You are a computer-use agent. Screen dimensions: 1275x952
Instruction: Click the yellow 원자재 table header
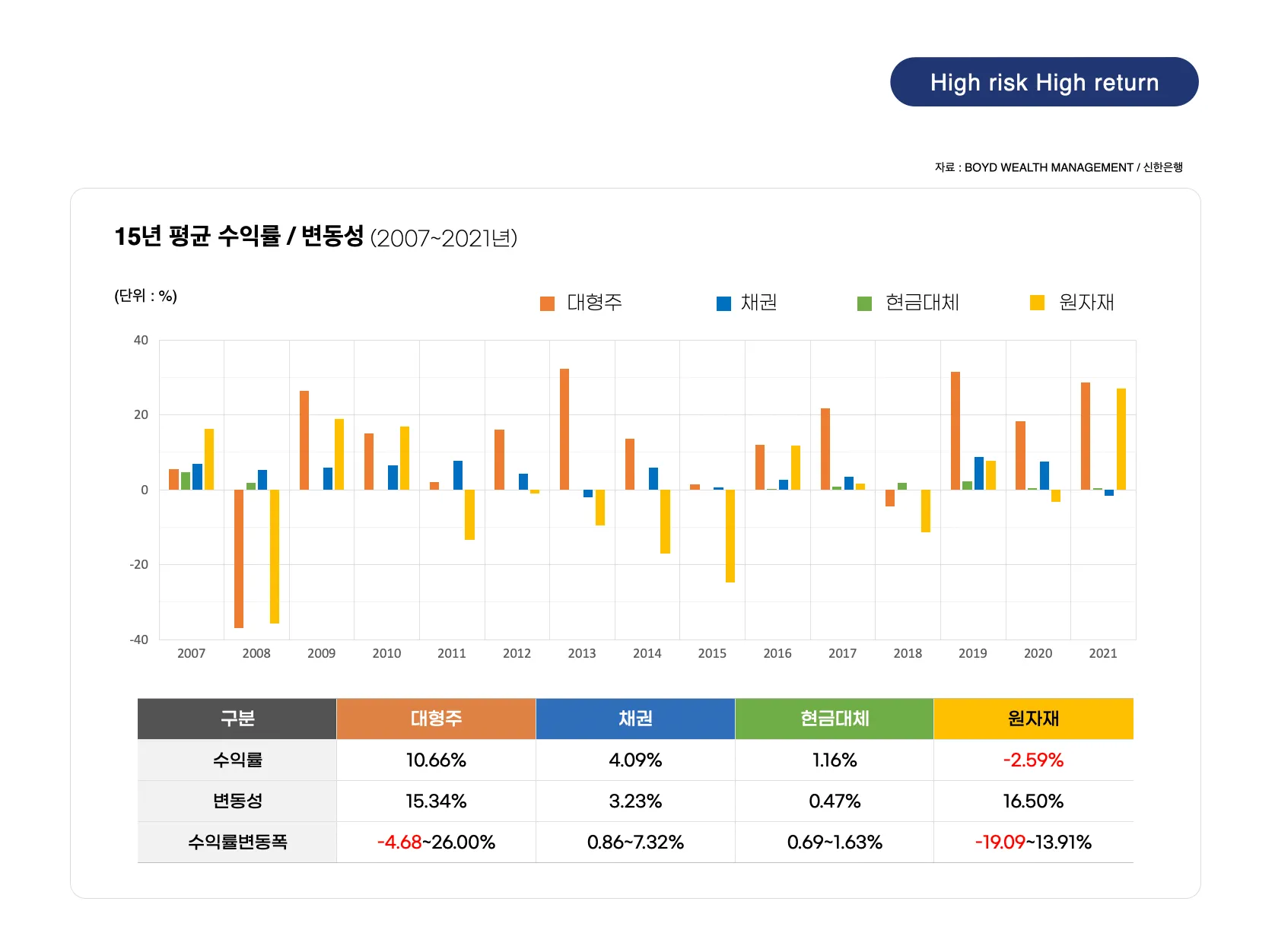1034,719
